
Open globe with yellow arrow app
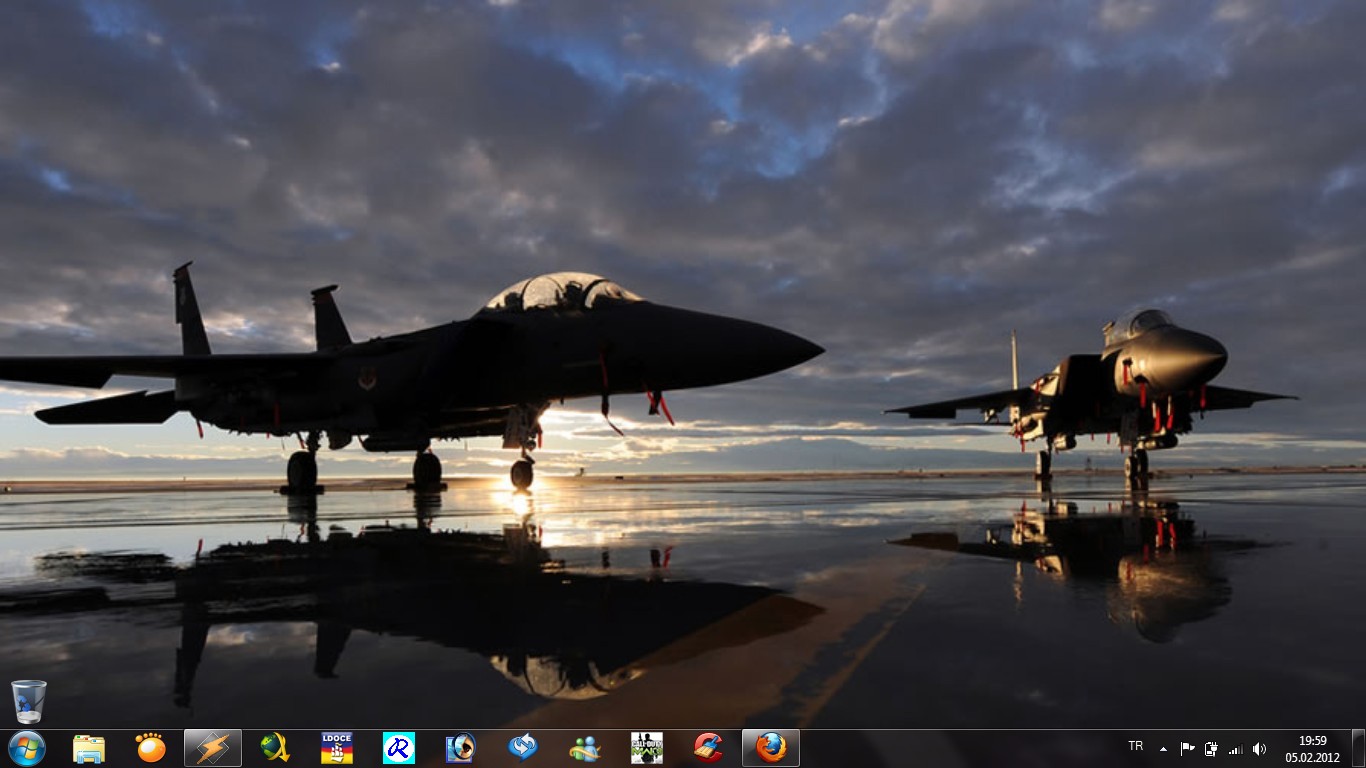(x=275, y=748)
